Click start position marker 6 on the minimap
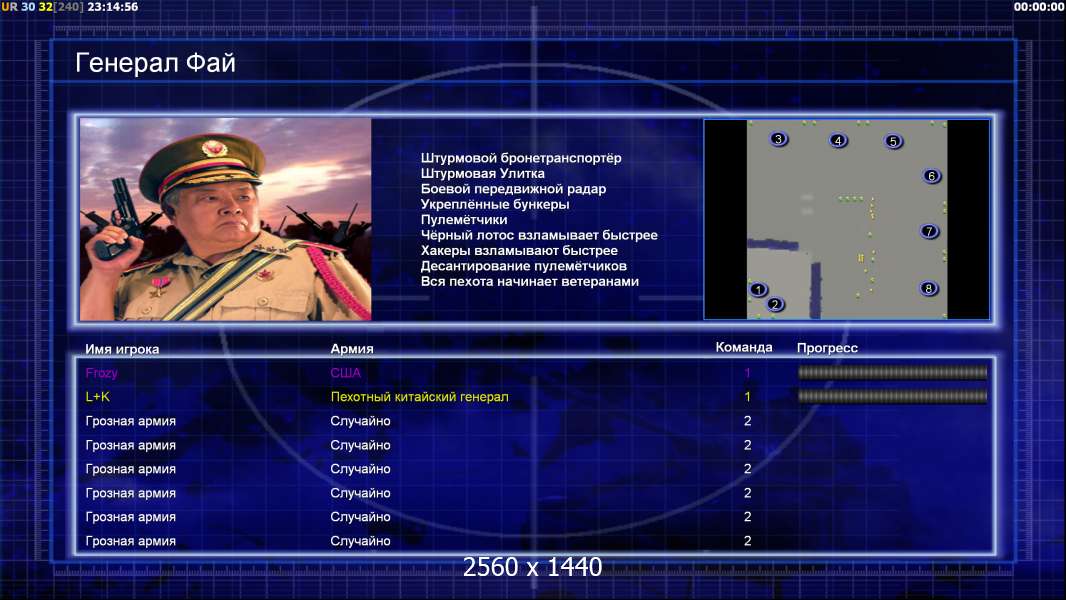 pos(932,176)
